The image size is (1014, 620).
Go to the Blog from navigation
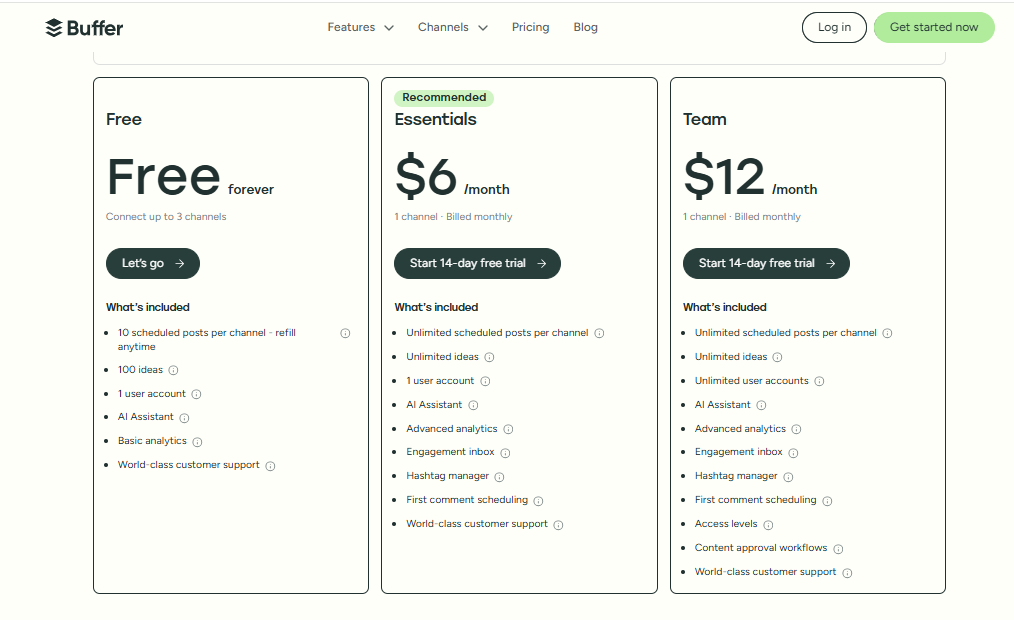585,28
